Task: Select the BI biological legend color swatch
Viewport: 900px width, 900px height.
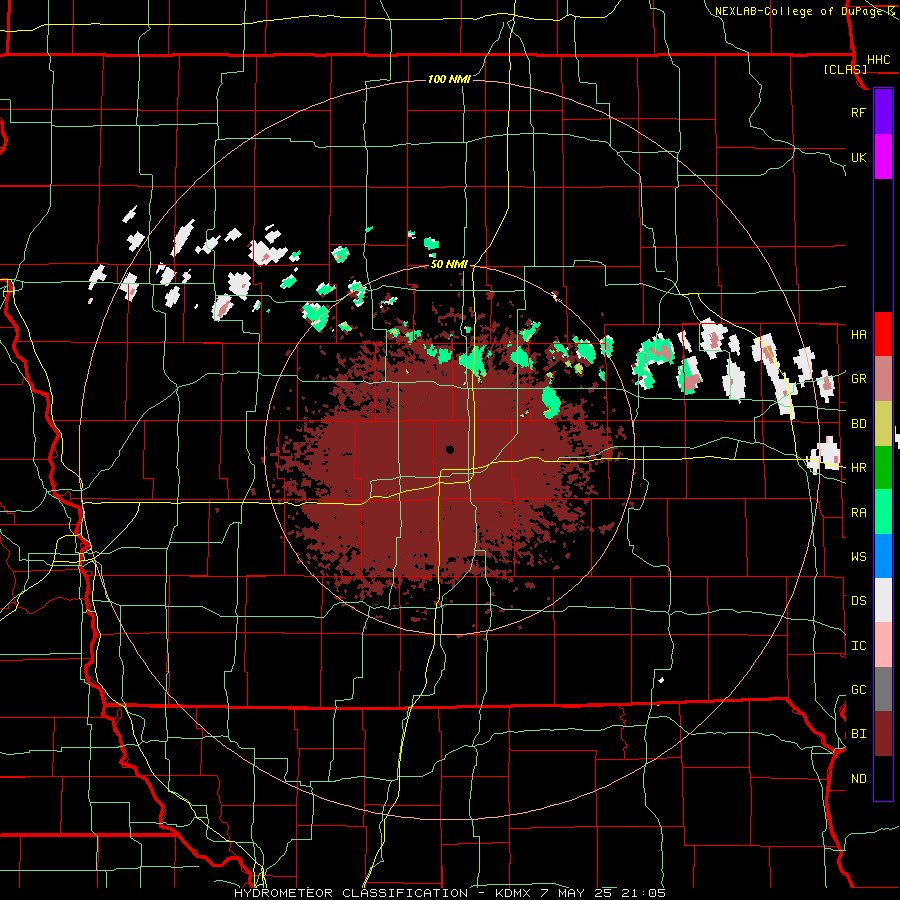Action: [x=883, y=734]
